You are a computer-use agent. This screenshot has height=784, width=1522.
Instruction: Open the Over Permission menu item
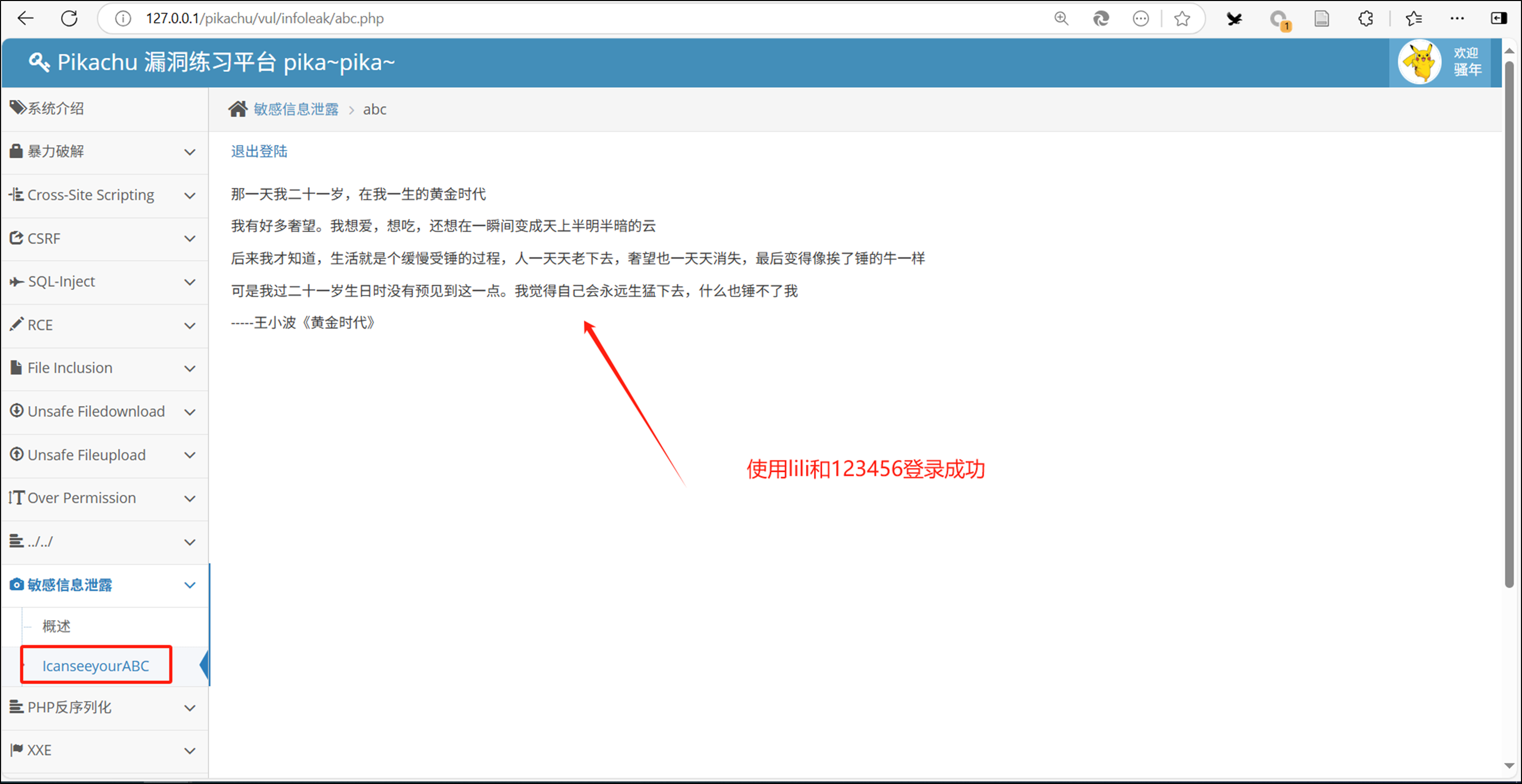[105, 498]
